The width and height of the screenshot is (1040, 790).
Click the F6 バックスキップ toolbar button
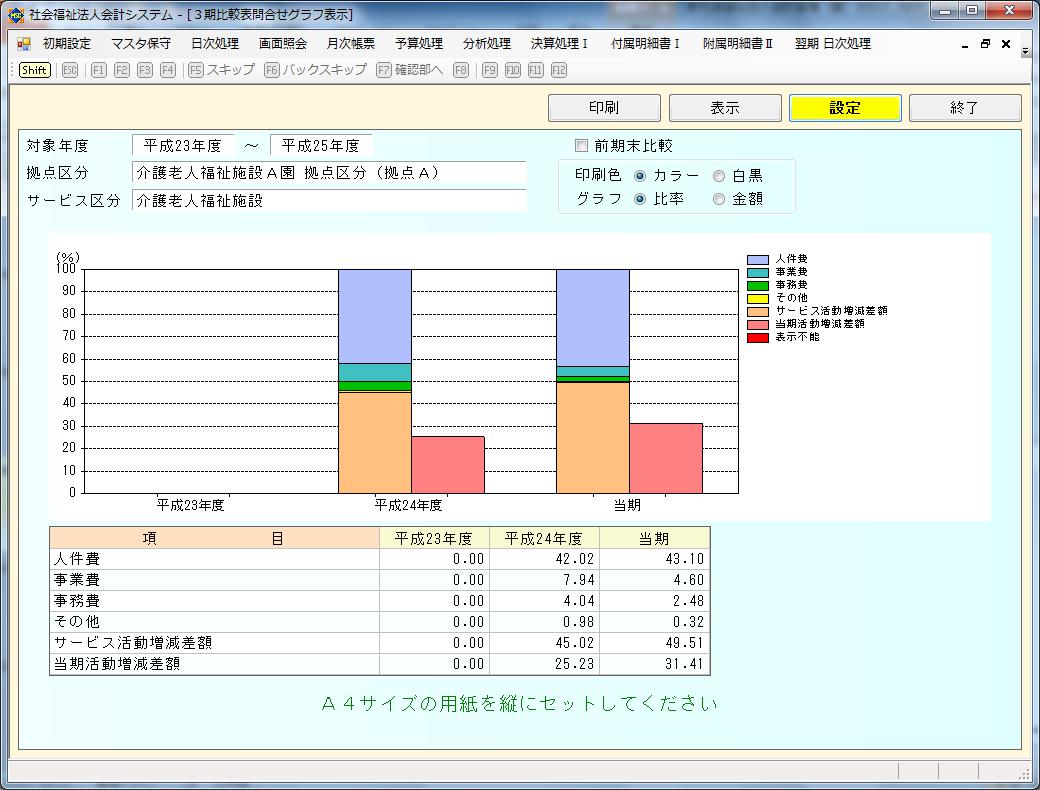(315, 70)
